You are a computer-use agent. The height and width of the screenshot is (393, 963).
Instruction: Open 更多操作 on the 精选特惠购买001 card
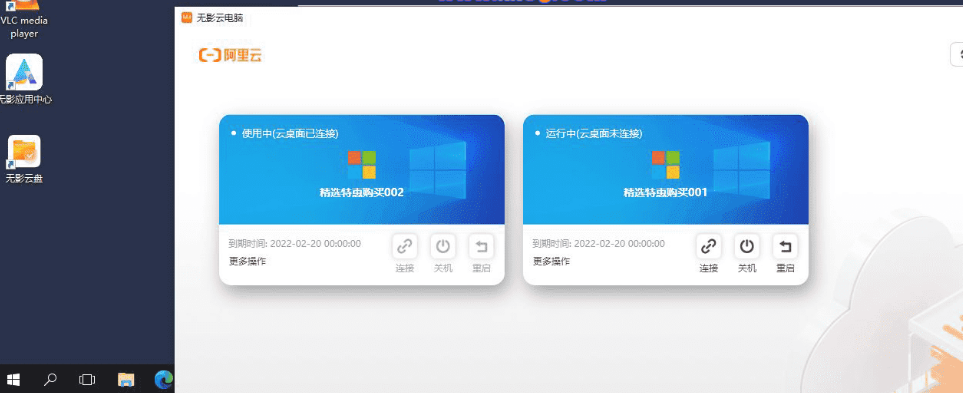tap(552, 261)
